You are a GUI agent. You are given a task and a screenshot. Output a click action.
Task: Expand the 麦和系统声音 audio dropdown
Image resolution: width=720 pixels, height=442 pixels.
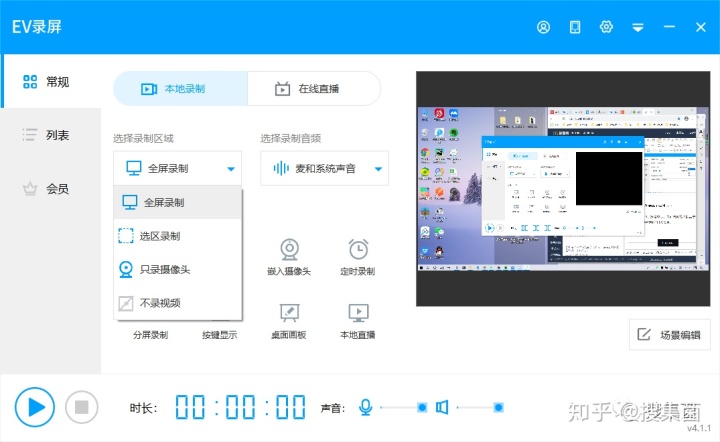point(325,168)
